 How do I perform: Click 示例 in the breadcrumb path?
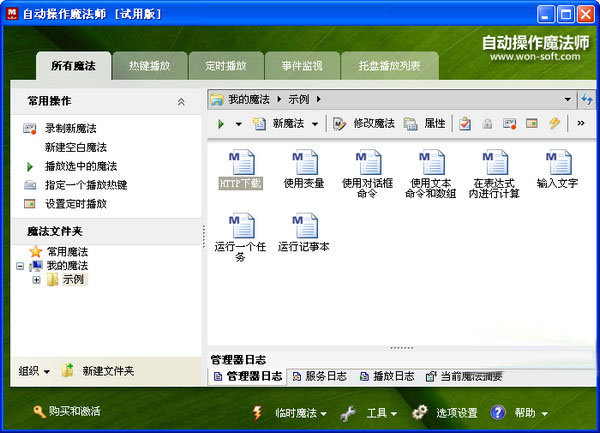(x=298, y=99)
